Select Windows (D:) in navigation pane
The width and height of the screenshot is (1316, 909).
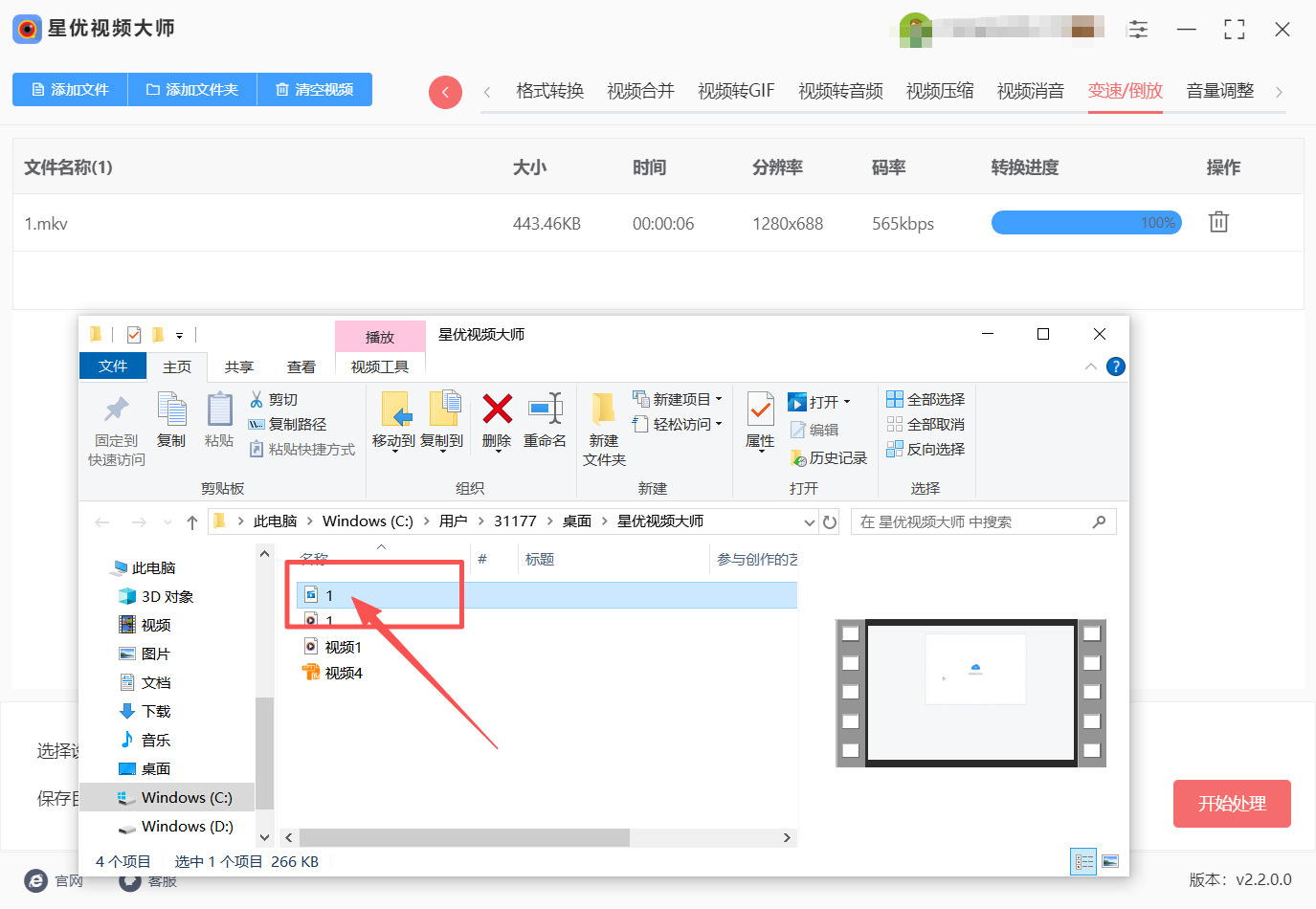(x=175, y=826)
